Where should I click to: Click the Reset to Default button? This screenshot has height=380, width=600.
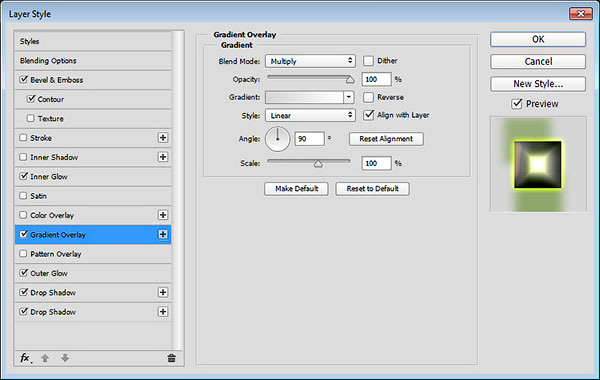[x=372, y=189]
